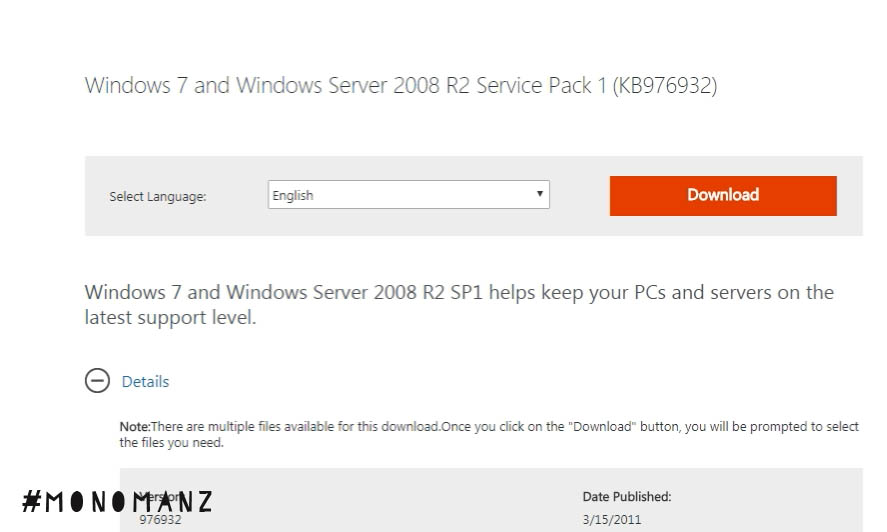Click the Service Pack 1 page title
This screenshot has height=532, width=887.
point(400,86)
